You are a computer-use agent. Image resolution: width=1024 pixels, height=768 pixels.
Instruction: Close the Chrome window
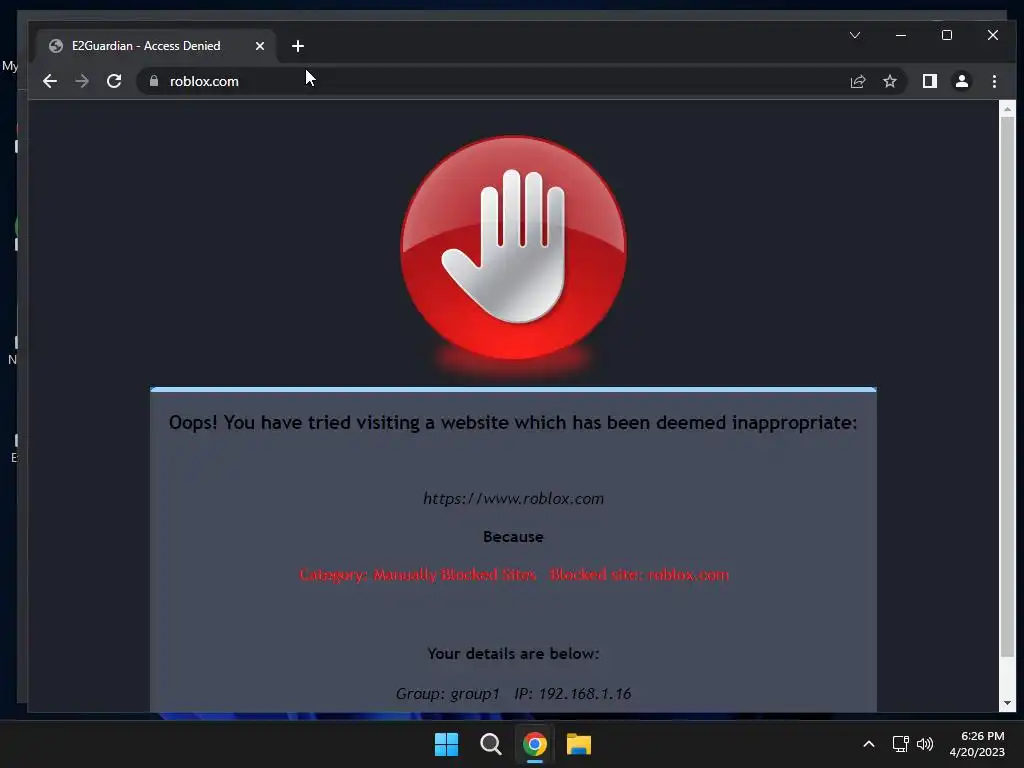coord(993,35)
